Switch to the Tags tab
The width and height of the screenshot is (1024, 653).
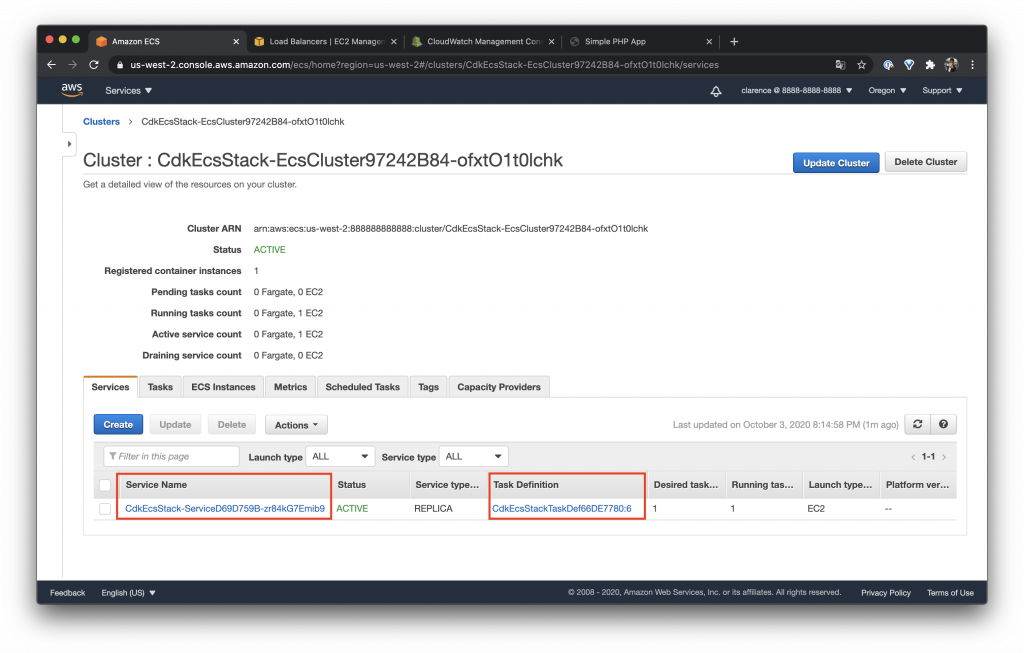click(428, 387)
